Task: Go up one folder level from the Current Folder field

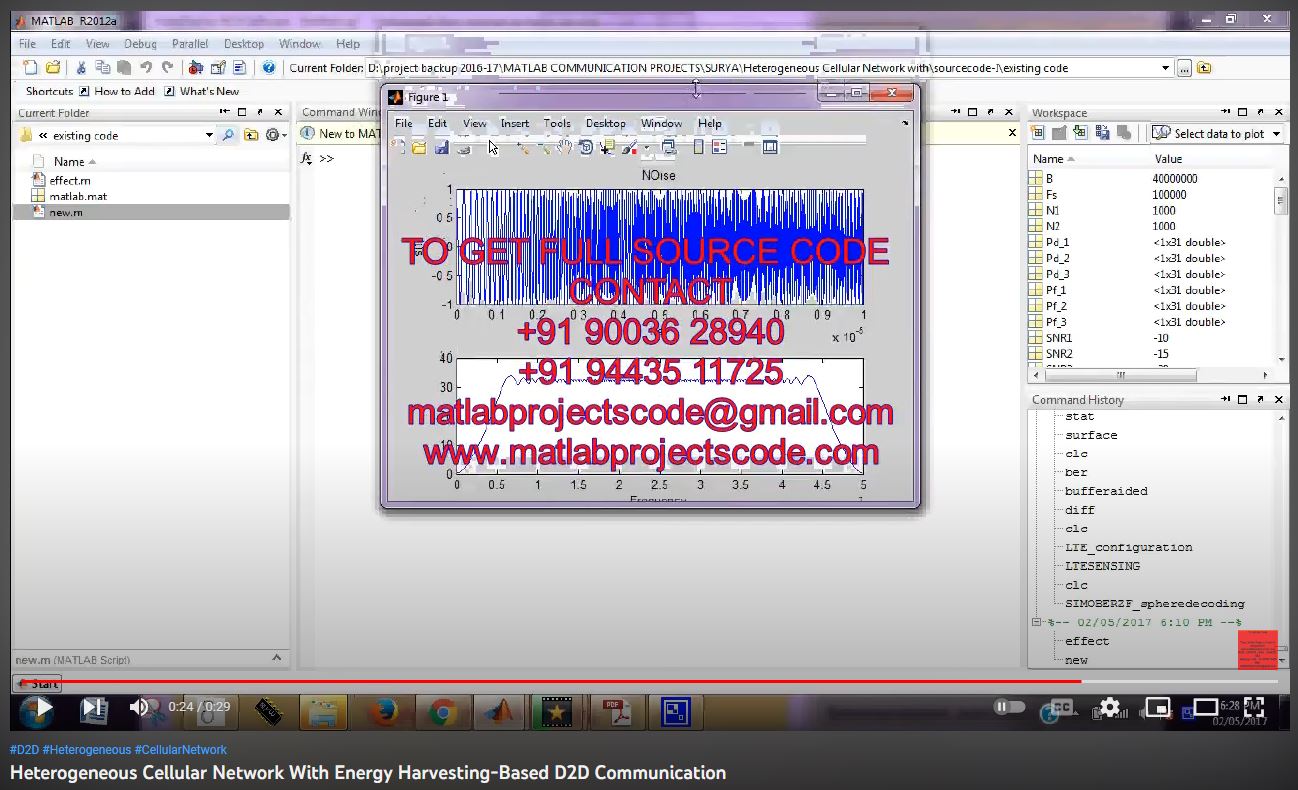Action: [x=1204, y=68]
